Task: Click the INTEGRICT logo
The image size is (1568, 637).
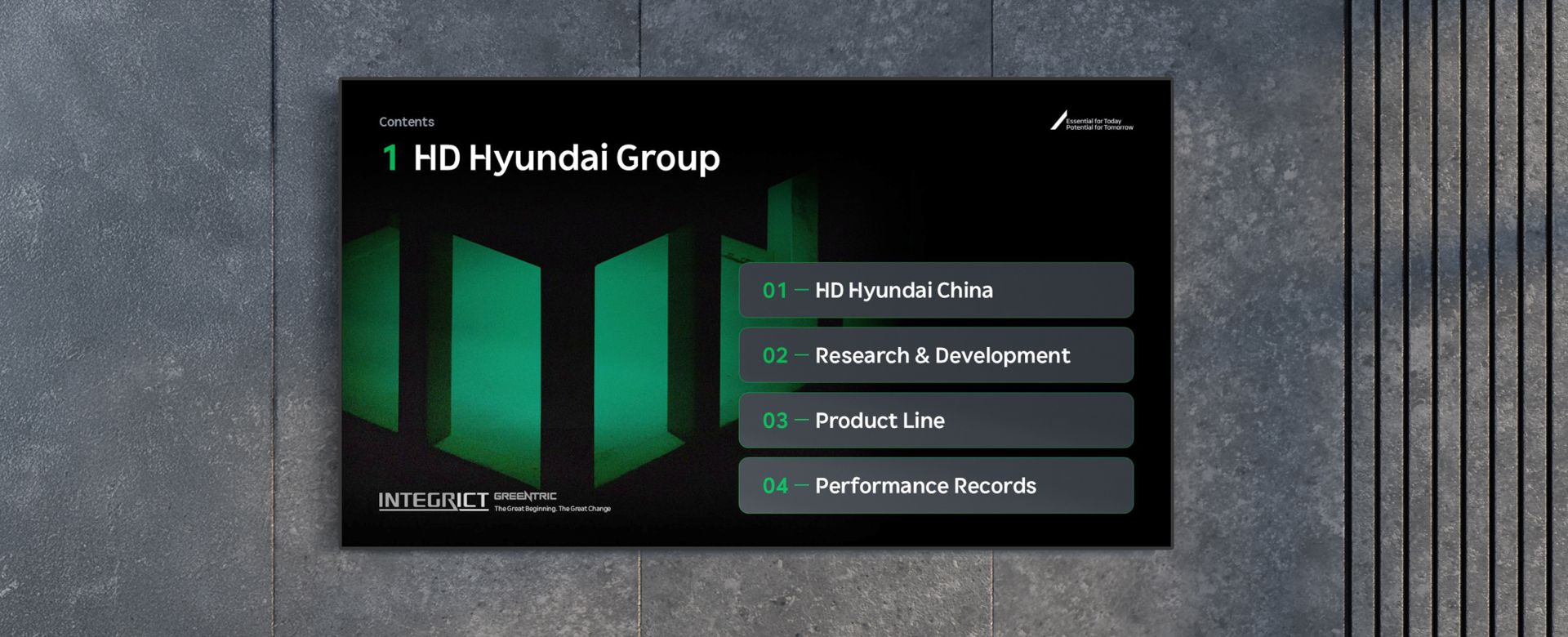Action: pos(433,501)
